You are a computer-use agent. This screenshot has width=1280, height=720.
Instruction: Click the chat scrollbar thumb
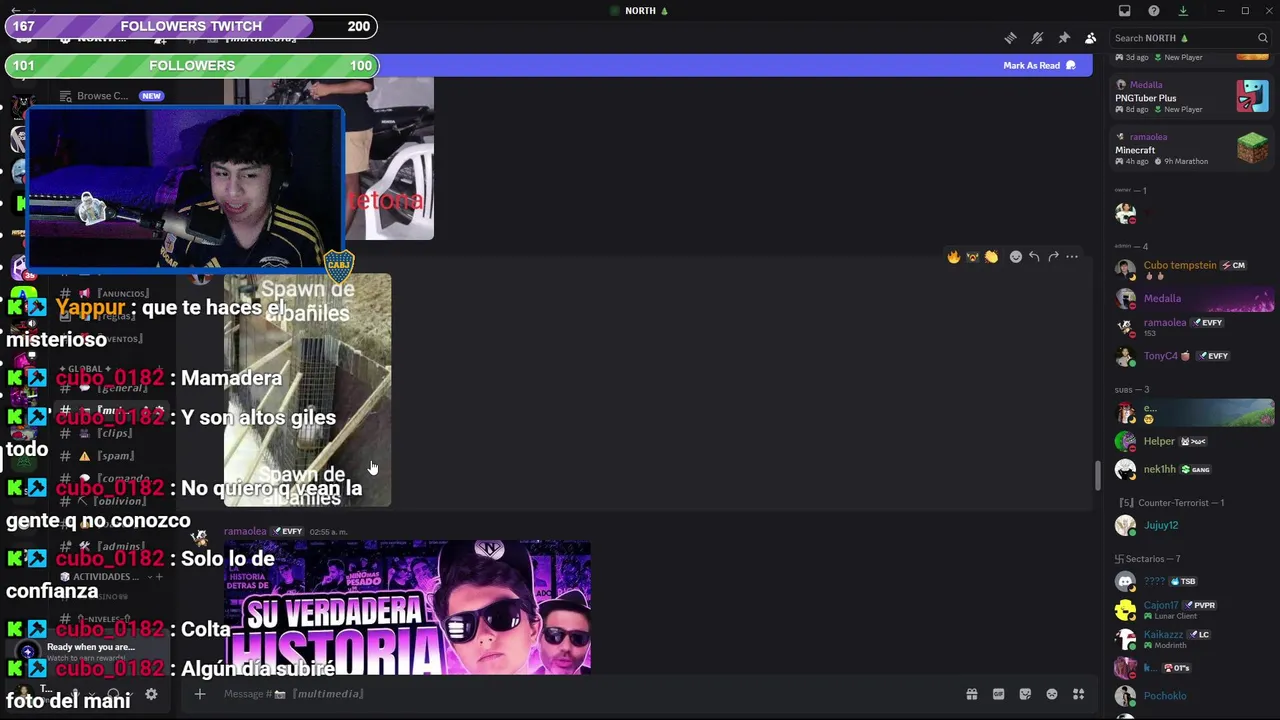tap(1097, 476)
